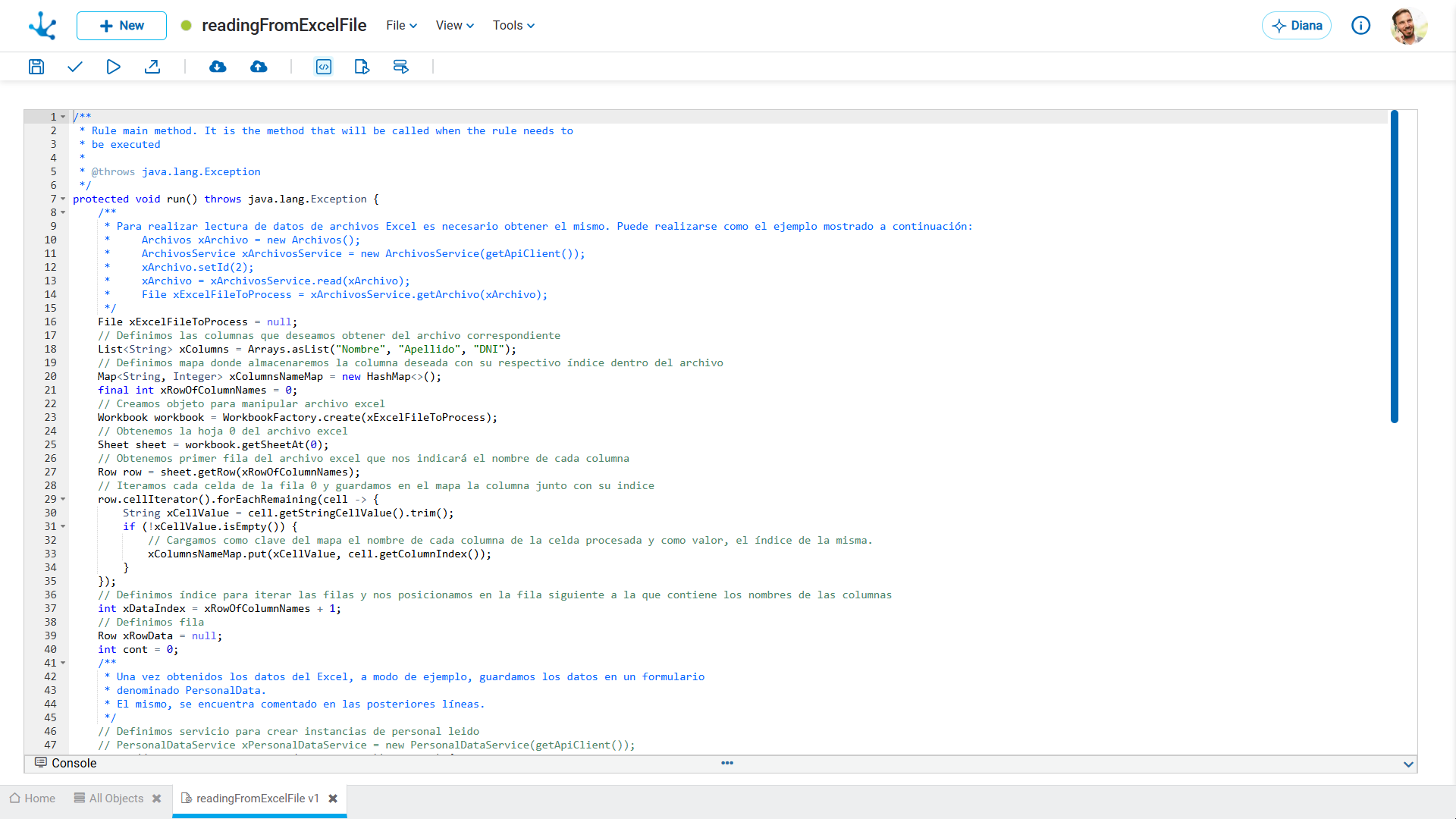Fold the comment block at line 1
Image resolution: width=1456 pixels, height=819 pixels.
tap(63, 117)
